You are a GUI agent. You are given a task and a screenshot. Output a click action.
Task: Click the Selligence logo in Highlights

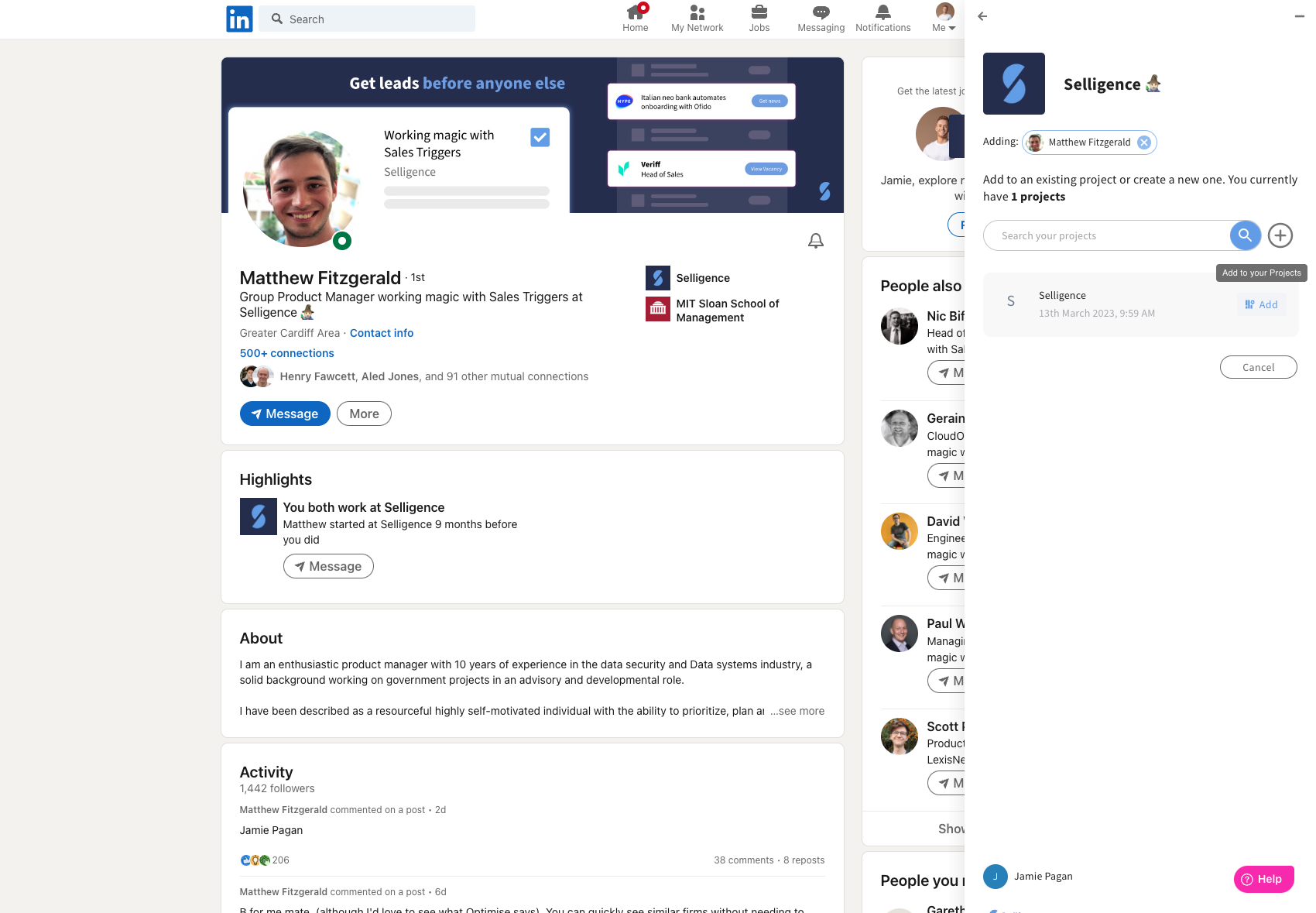click(259, 517)
